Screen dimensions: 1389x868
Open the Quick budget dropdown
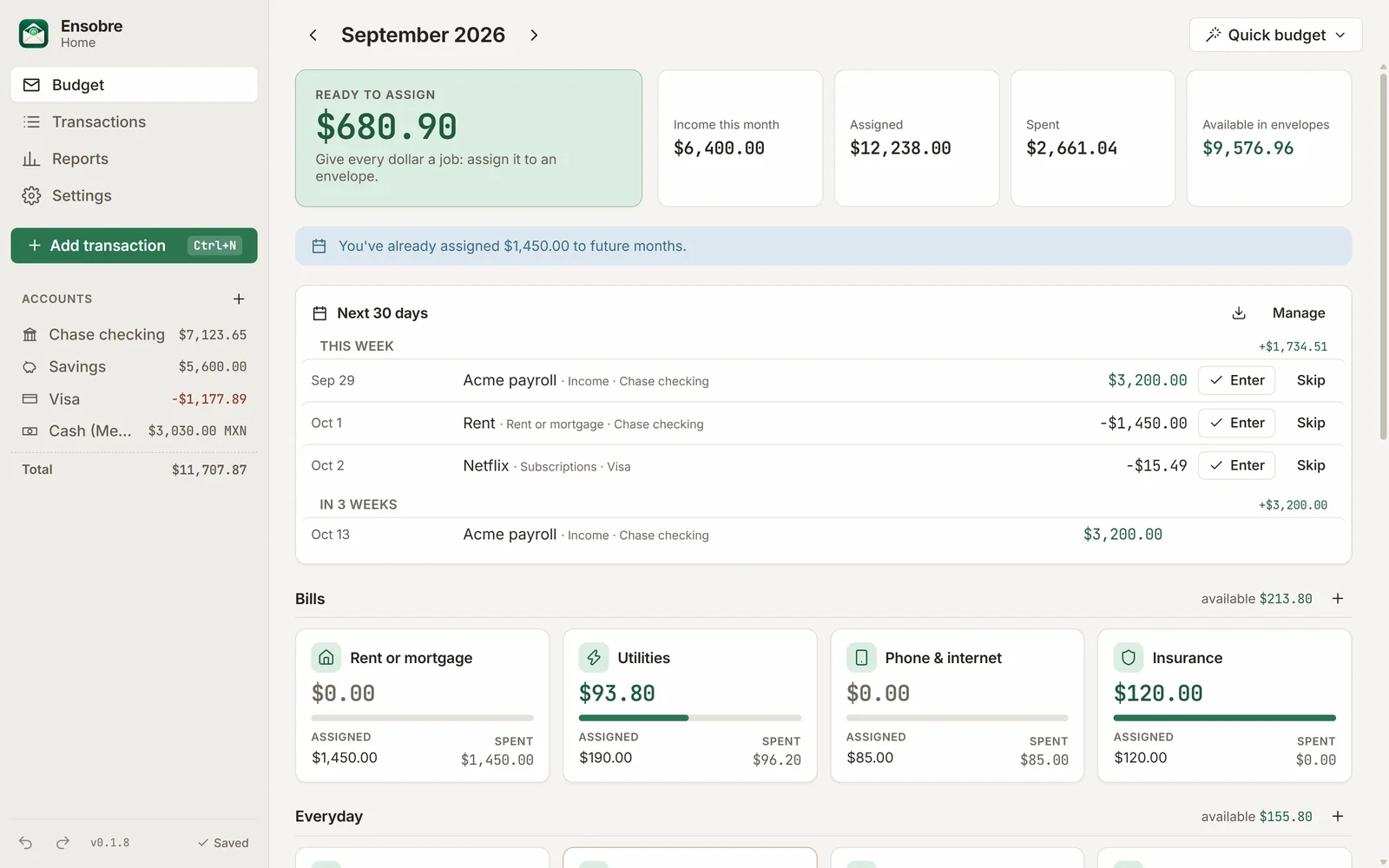click(x=1275, y=35)
